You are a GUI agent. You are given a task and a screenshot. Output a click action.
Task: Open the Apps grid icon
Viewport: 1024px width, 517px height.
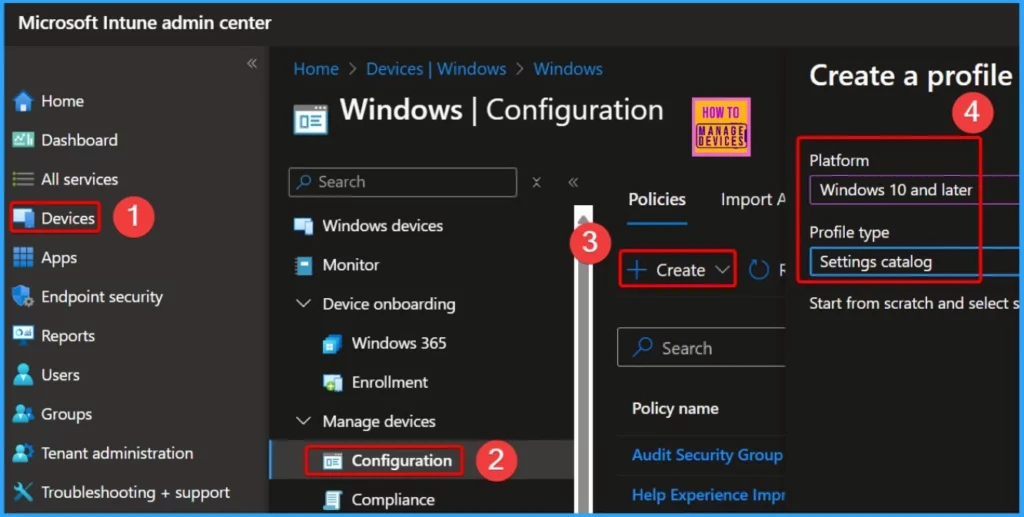tap(24, 257)
